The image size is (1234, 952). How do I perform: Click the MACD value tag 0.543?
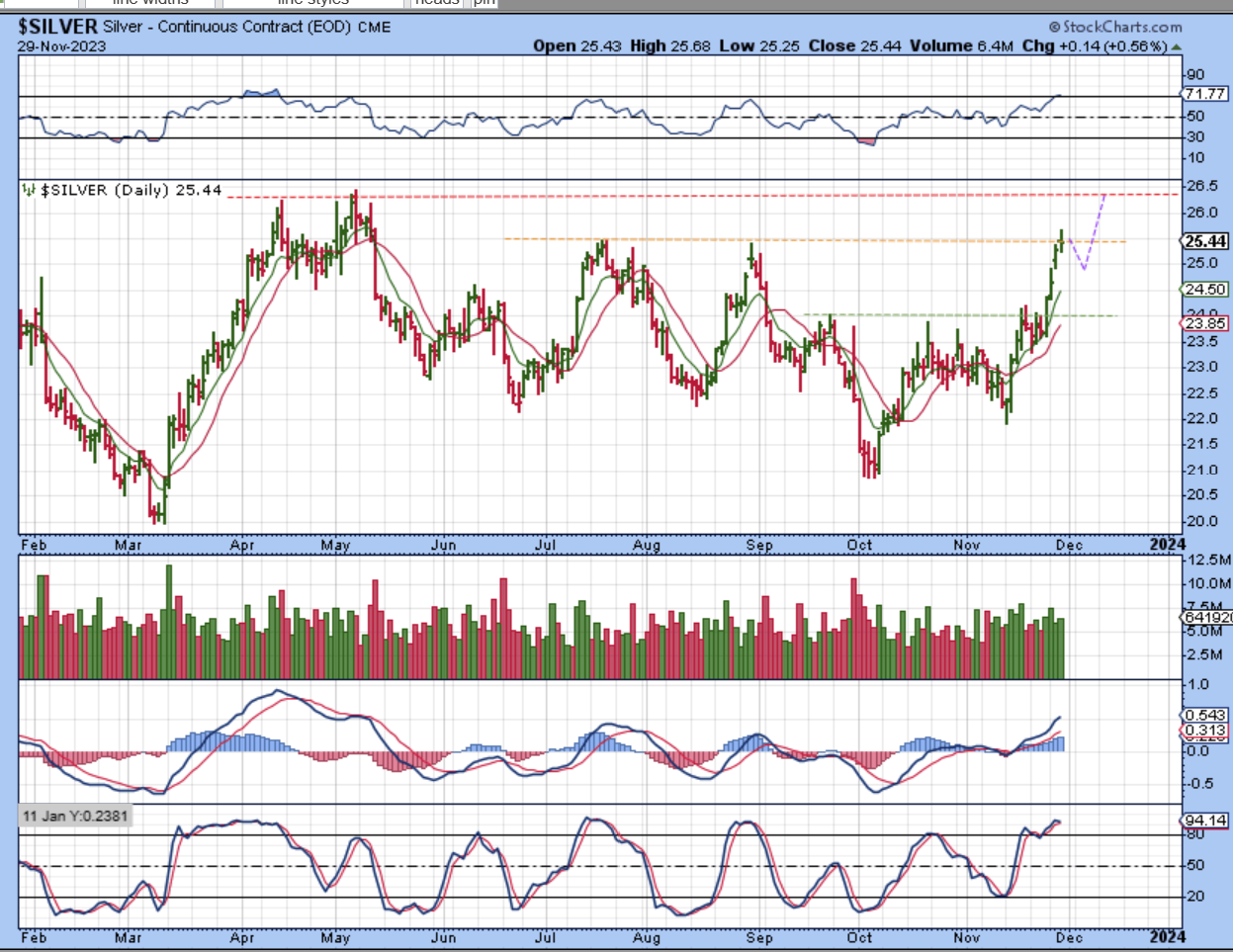point(1206,715)
